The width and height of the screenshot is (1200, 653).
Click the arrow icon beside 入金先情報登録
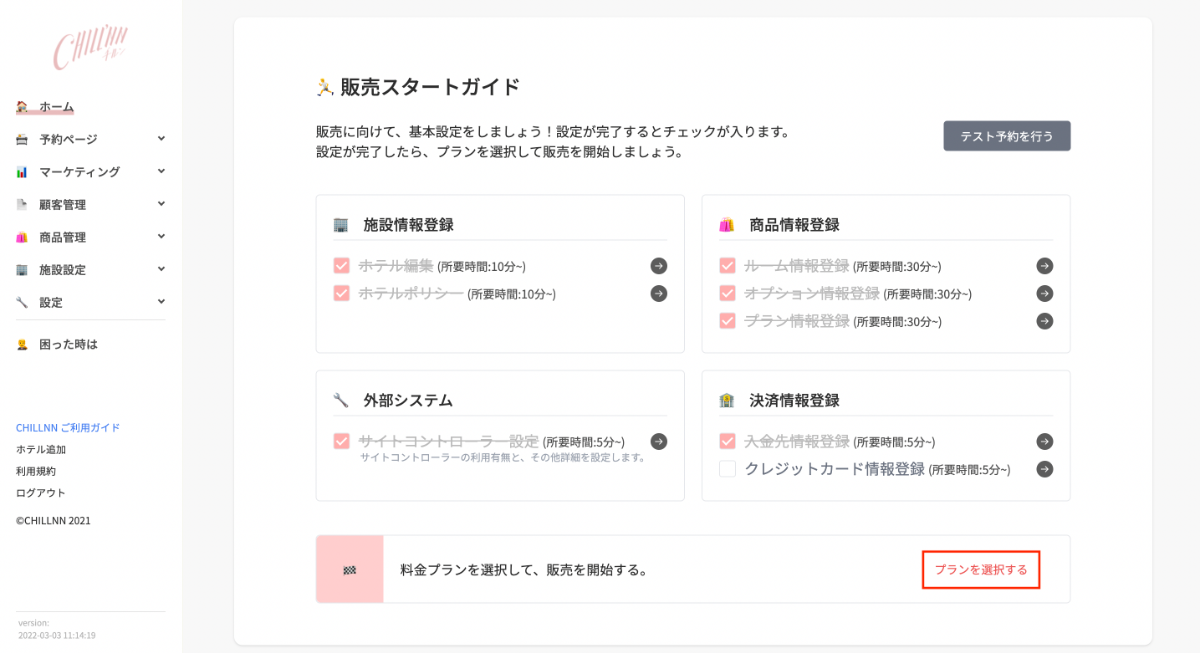tap(1044, 441)
